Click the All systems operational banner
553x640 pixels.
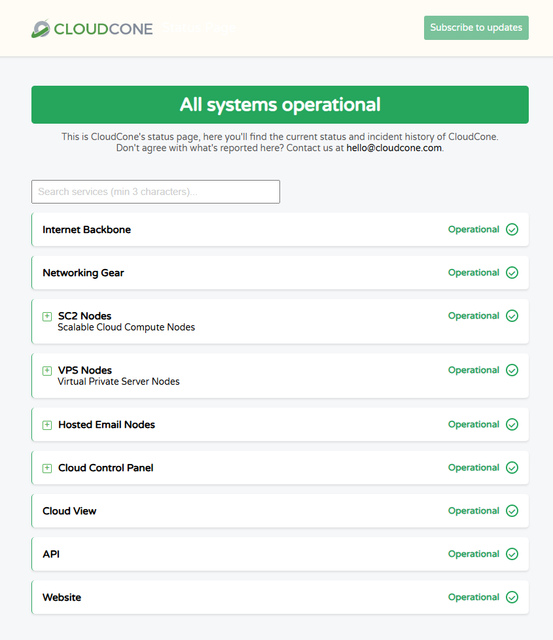point(280,104)
